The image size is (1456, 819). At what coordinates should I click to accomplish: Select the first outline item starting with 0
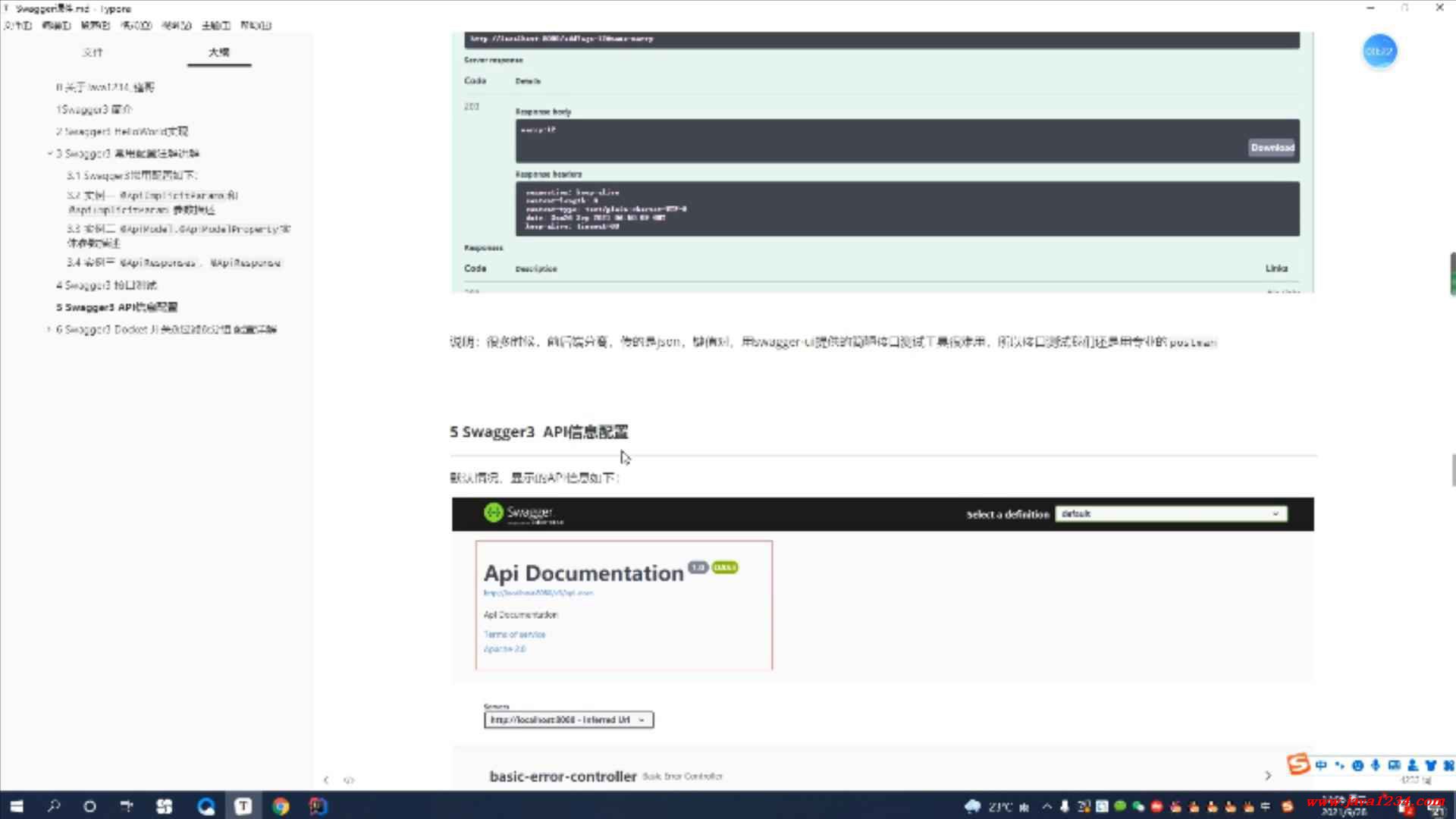click(x=105, y=87)
